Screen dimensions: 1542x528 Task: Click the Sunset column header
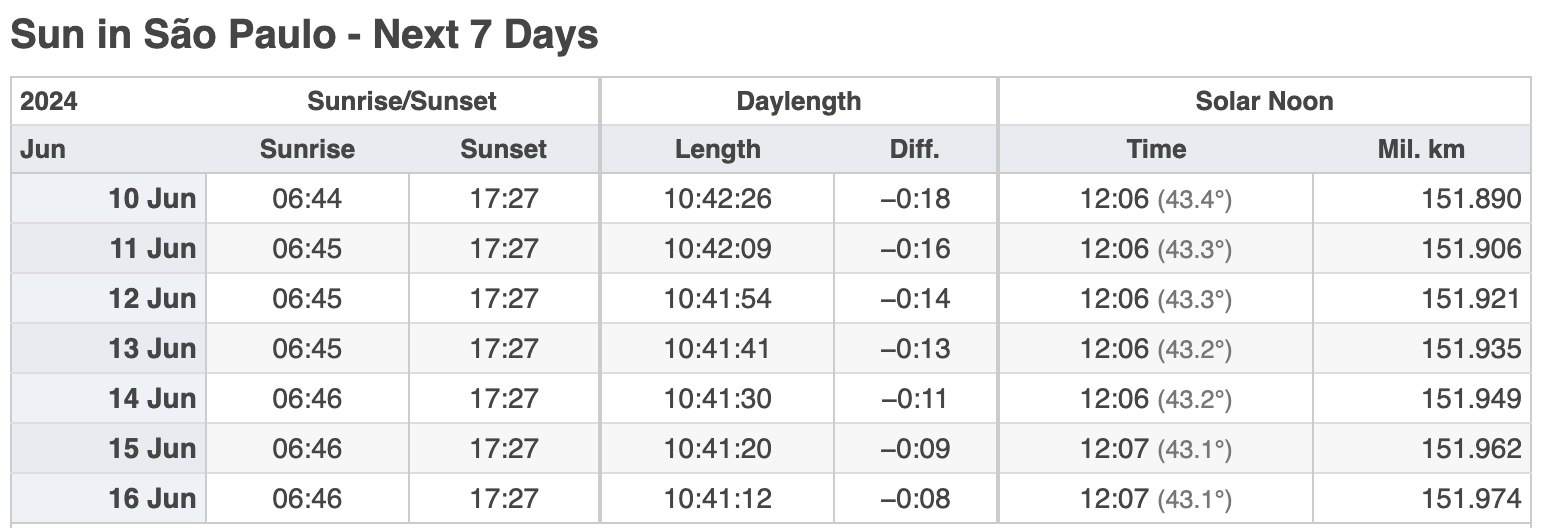click(x=503, y=149)
